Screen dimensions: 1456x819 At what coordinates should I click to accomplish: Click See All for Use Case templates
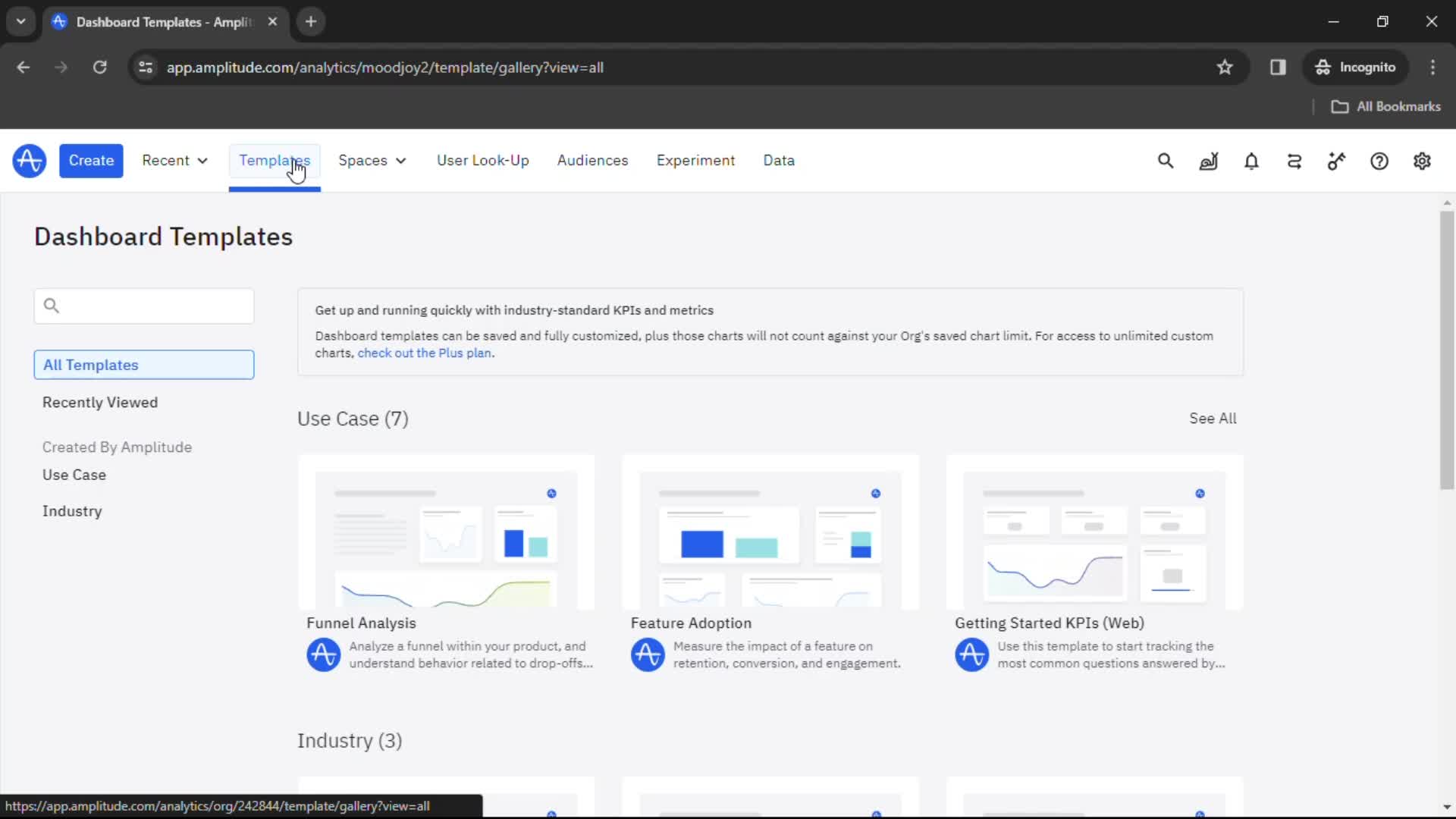(1213, 418)
